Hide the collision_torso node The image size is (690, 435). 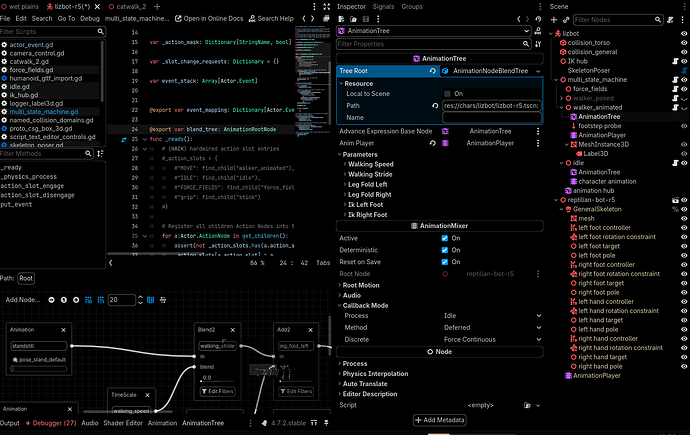click(x=684, y=43)
